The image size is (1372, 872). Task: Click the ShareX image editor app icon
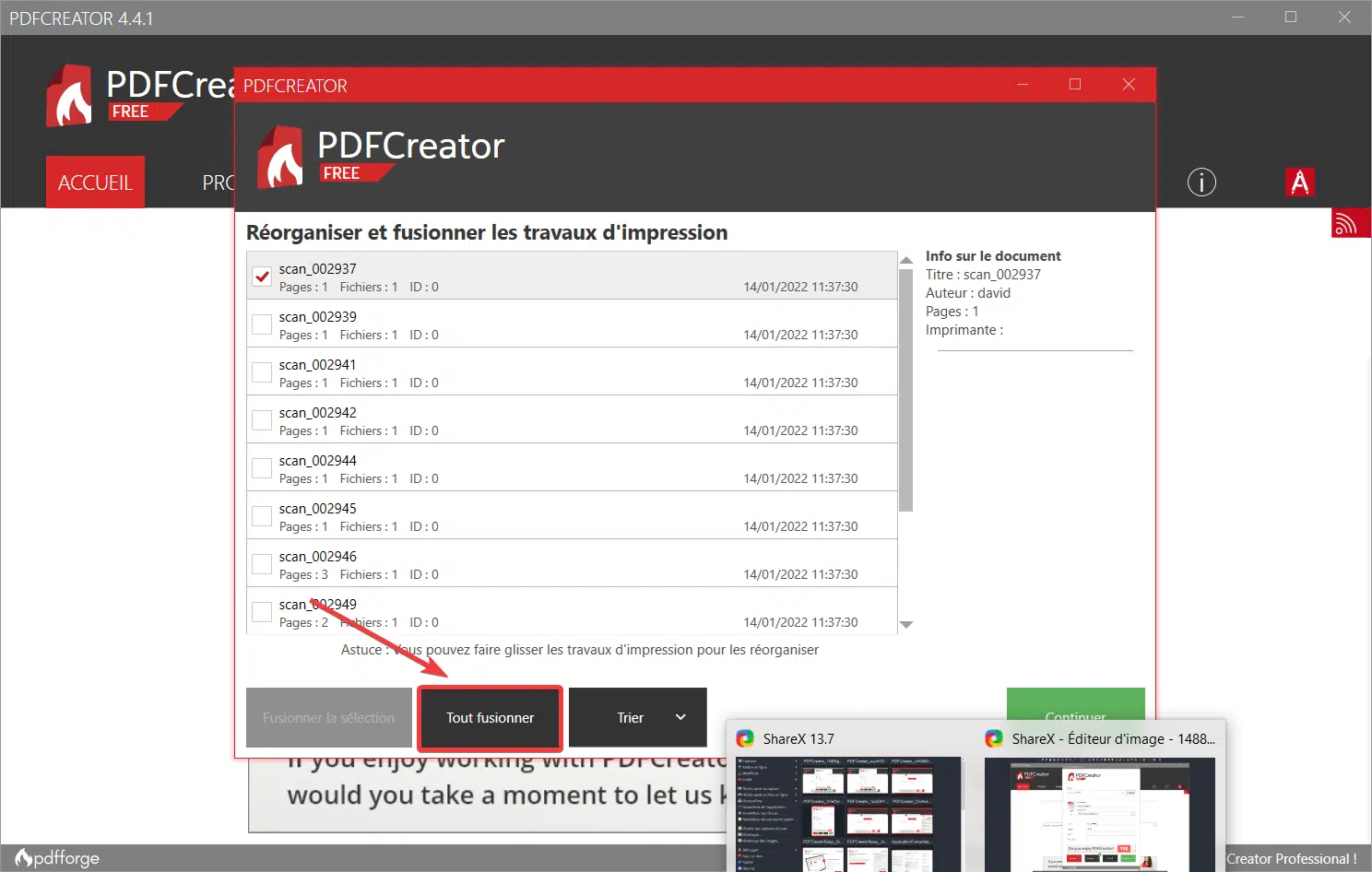point(994,738)
